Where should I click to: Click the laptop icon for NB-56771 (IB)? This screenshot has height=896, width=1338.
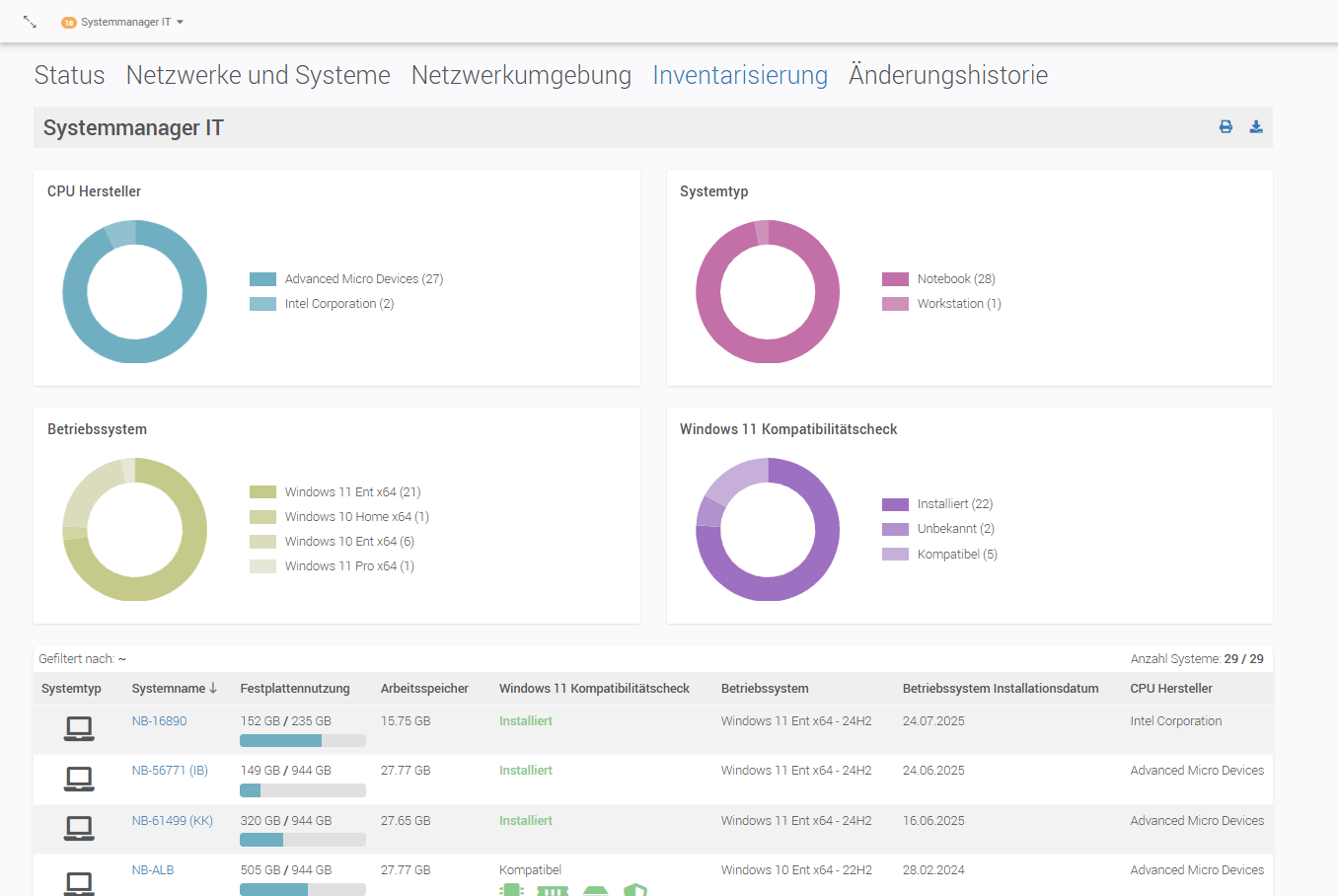tap(79, 779)
